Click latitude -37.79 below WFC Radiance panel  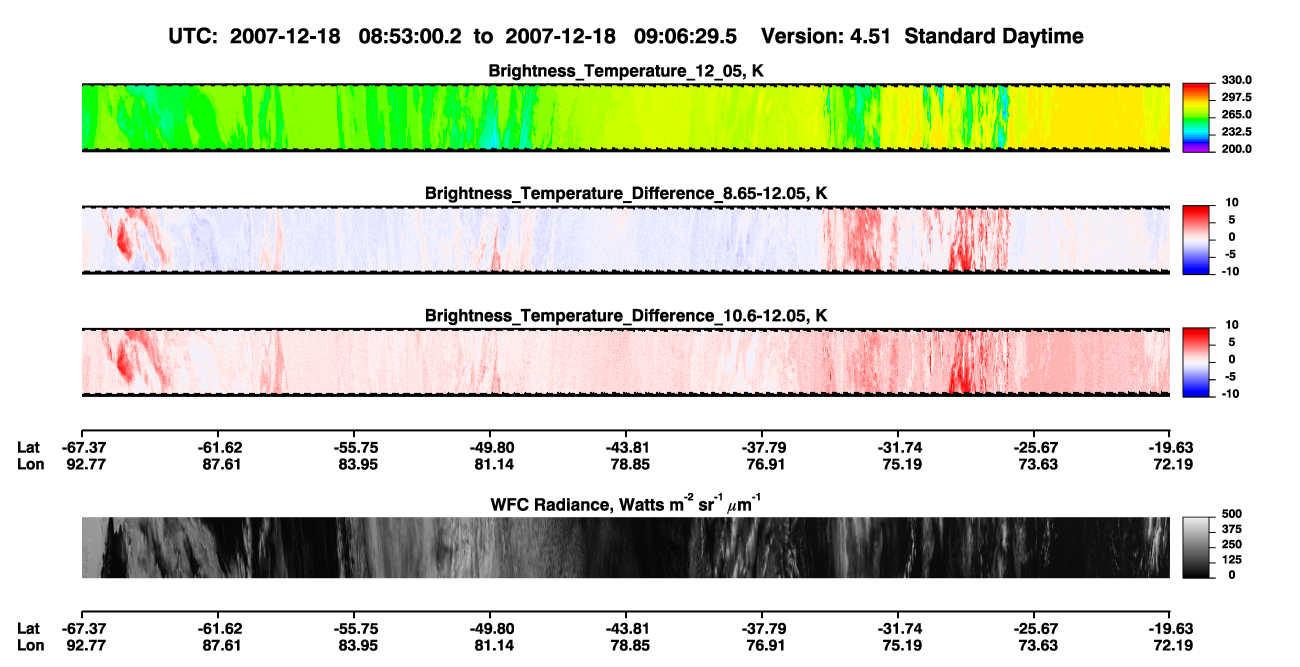click(762, 628)
